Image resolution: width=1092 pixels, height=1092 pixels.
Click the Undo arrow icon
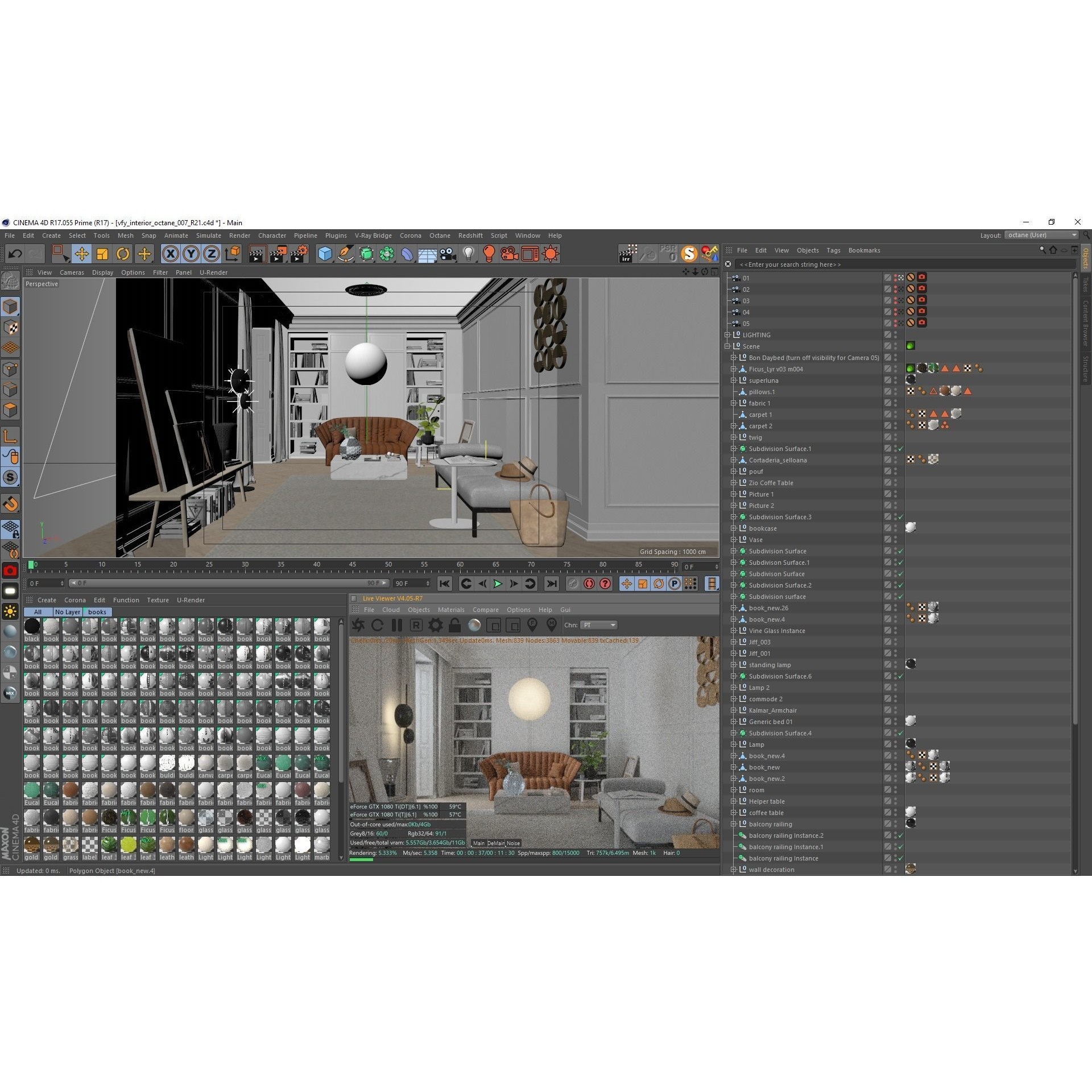click(15, 254)
